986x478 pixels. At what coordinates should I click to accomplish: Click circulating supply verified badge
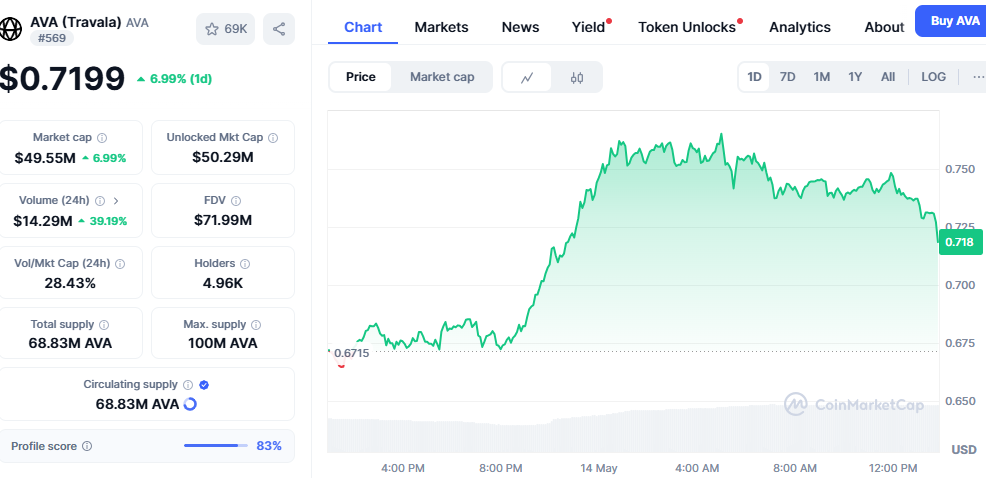[204, 384]
